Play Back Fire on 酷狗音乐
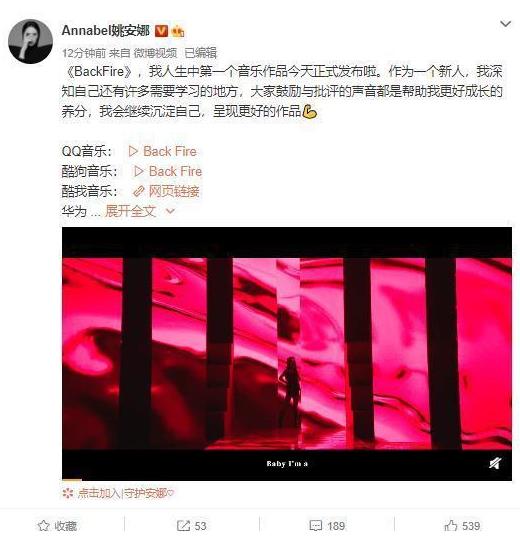This screenshot has height=545, width=520. [168, 171]
